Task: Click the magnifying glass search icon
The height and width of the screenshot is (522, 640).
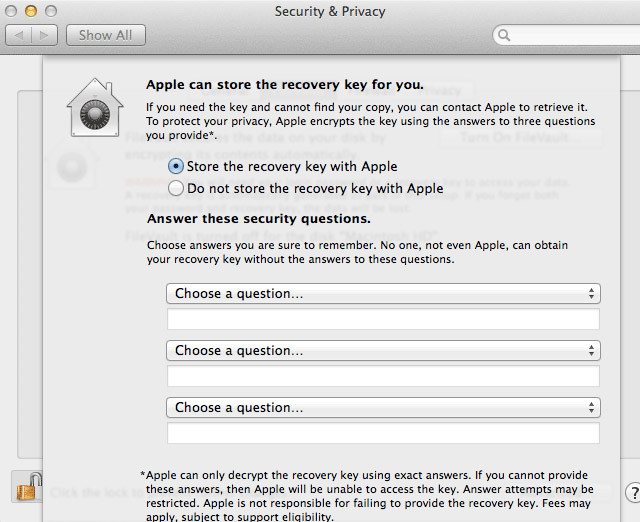Action: [504, 36]
